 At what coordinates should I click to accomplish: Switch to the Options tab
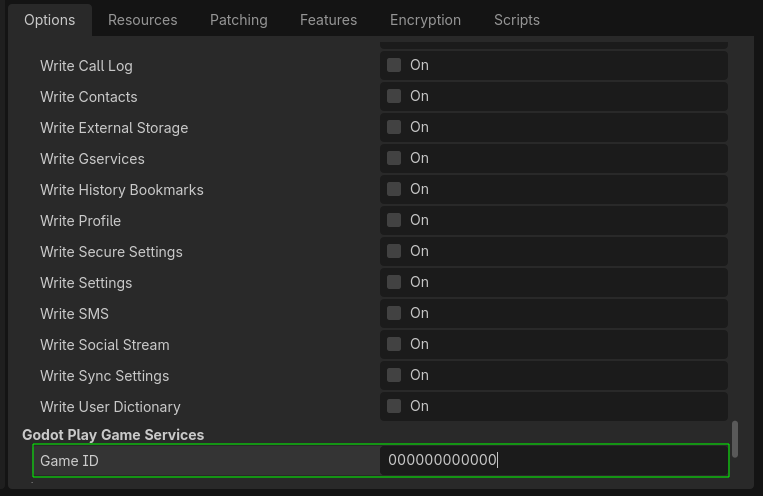coord(50,20)
